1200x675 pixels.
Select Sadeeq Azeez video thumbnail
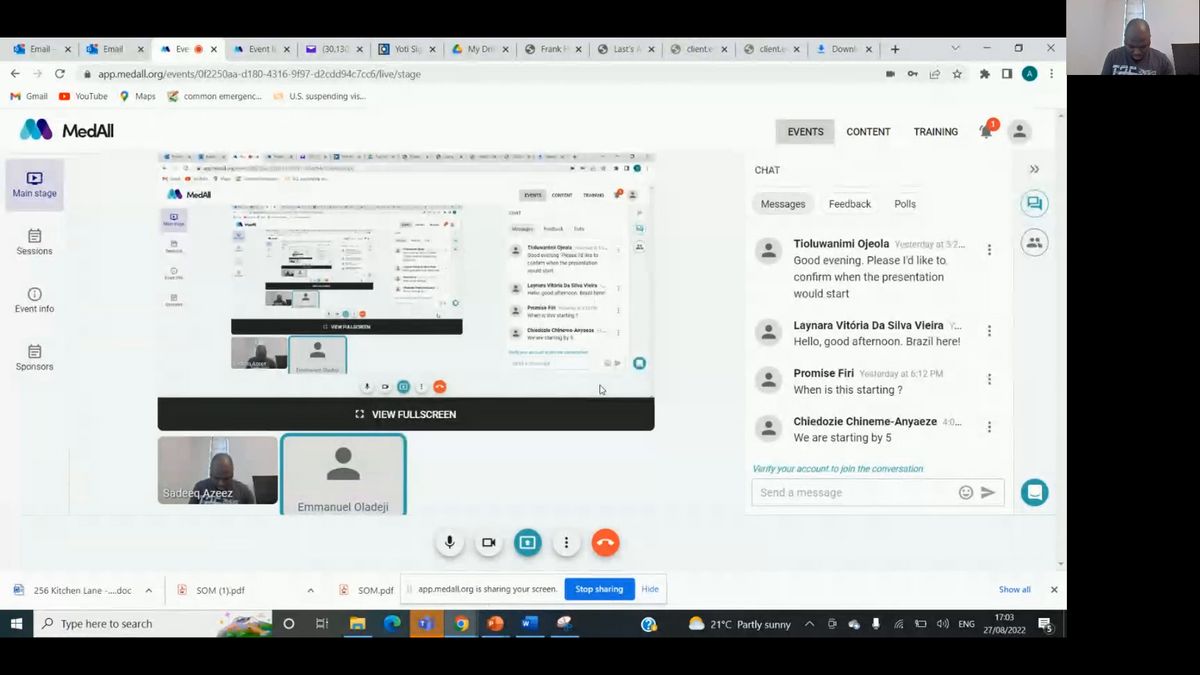pos(218,470)
